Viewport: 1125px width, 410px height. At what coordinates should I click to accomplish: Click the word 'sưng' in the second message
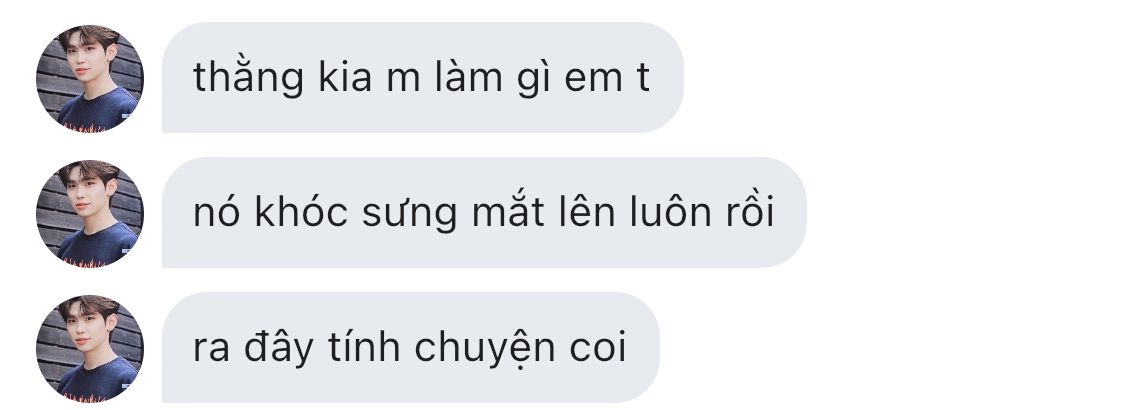[x=409, y=215]
